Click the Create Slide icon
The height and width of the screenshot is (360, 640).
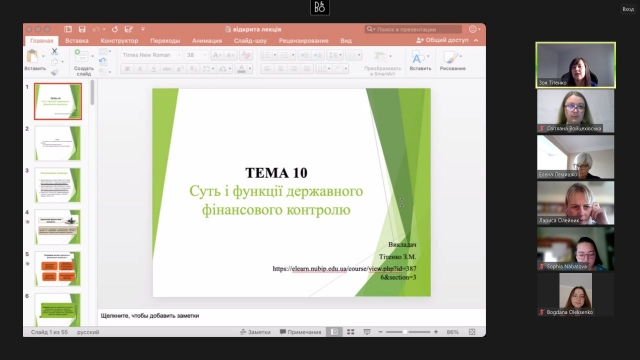coord(81,56)
